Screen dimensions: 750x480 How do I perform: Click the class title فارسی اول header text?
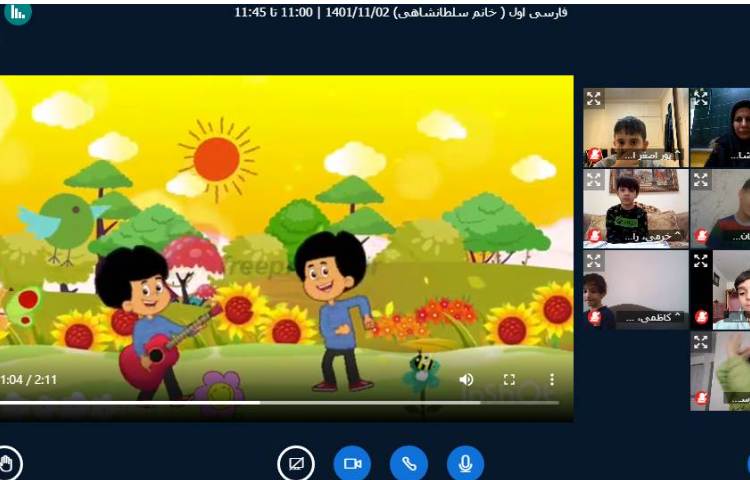click(x=538, y=12)
